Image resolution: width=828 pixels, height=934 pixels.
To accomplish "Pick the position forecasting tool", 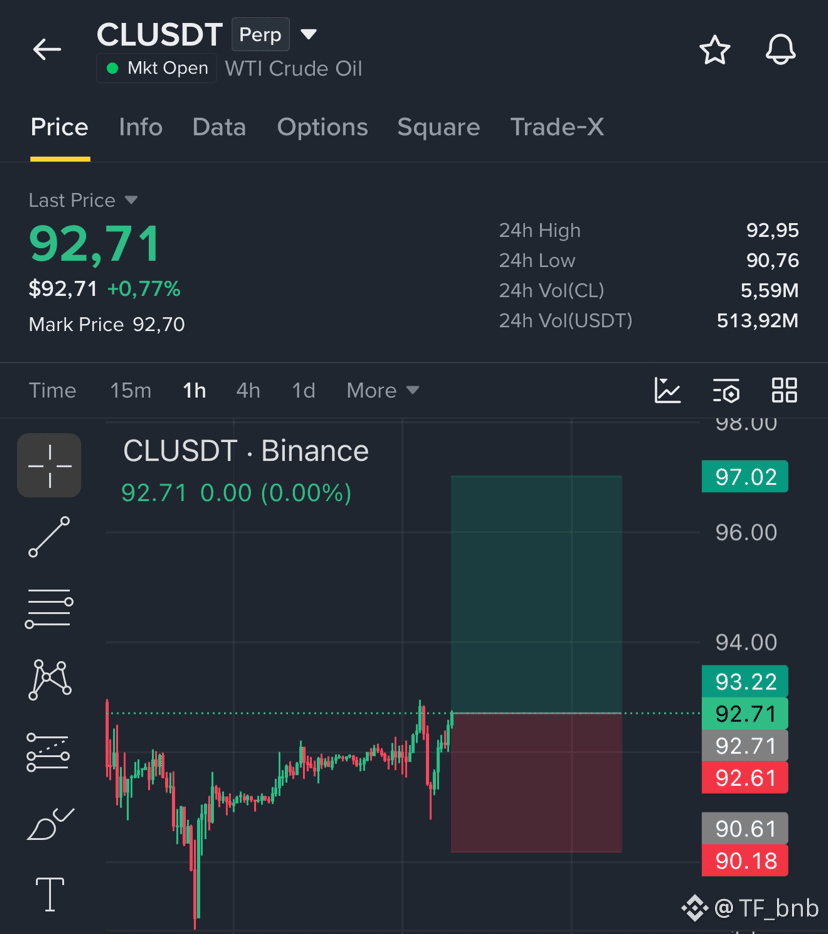I will tap(48, 752).
